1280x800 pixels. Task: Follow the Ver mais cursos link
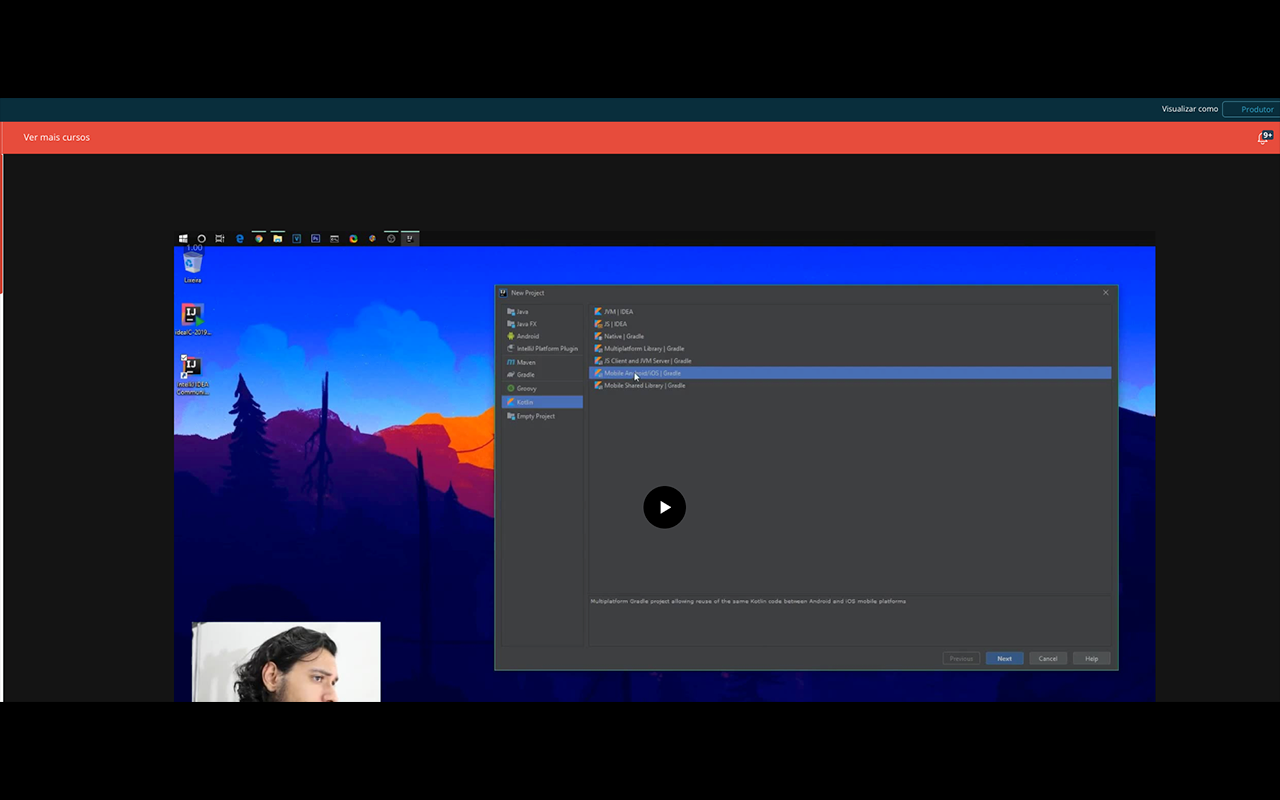(x=57, y=137)
